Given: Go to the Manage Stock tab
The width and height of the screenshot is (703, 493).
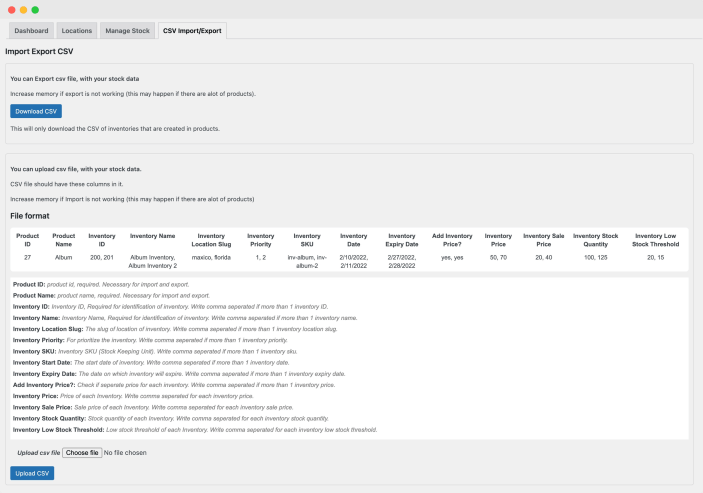Looking at the screenshot, I should [127, 31].
